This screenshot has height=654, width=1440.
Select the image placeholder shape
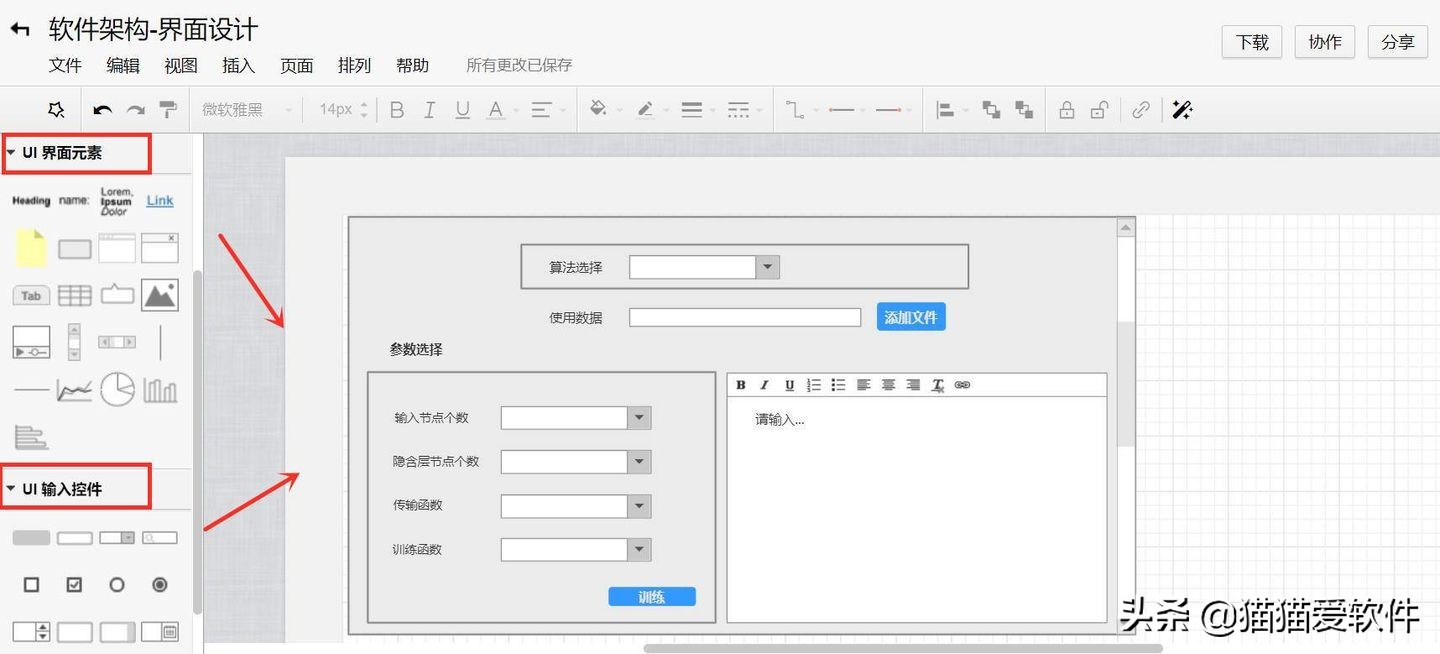[x=160, y=294]
